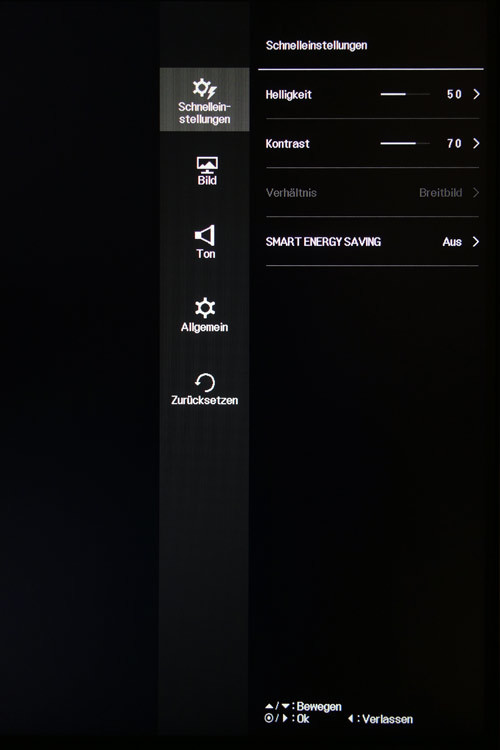
Task: Click the Verlassen exit text
Action: click(x=388, y=719)
